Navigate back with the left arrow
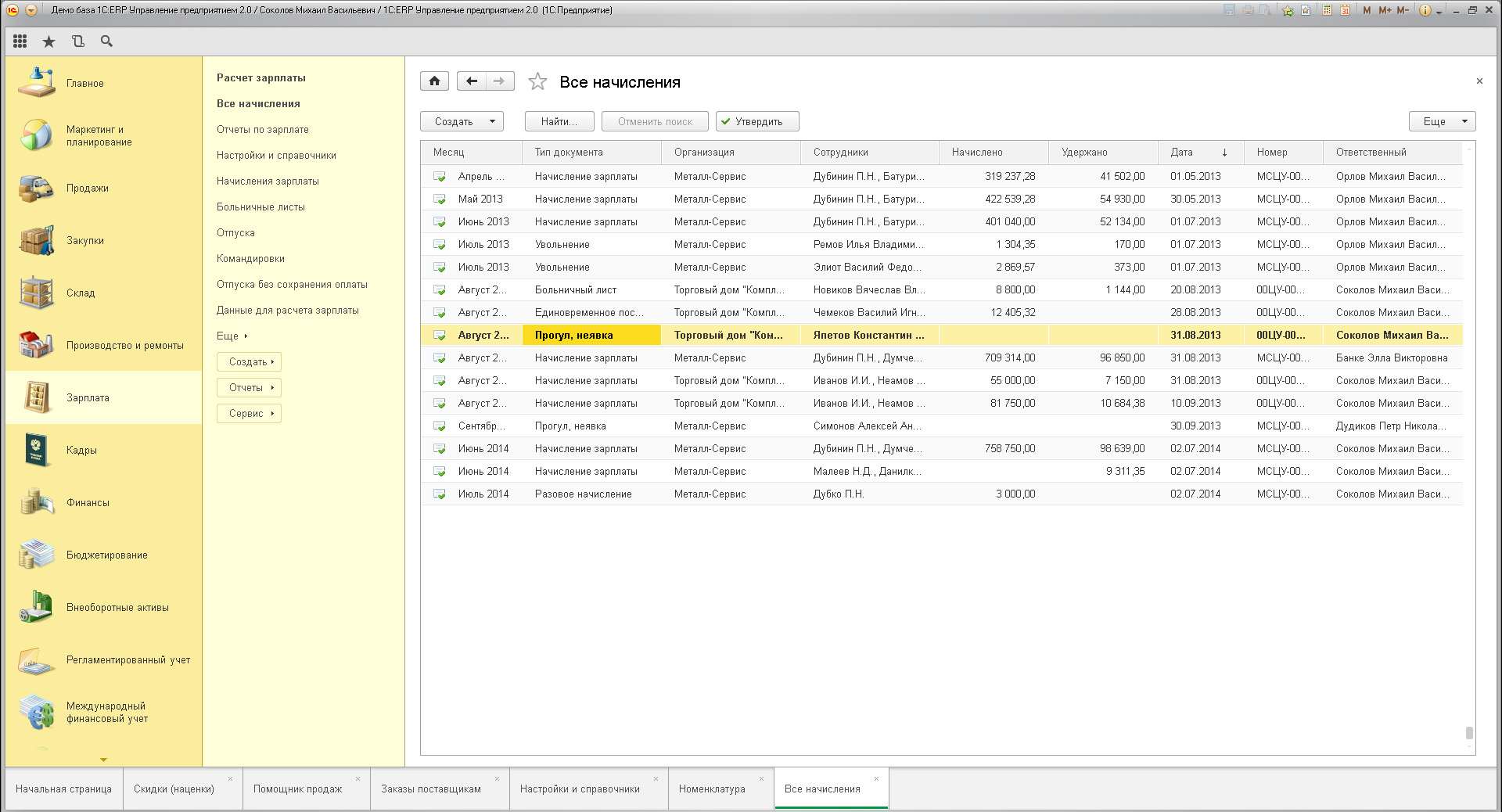Screen dimensions: 1502x812 click(471, 81)
